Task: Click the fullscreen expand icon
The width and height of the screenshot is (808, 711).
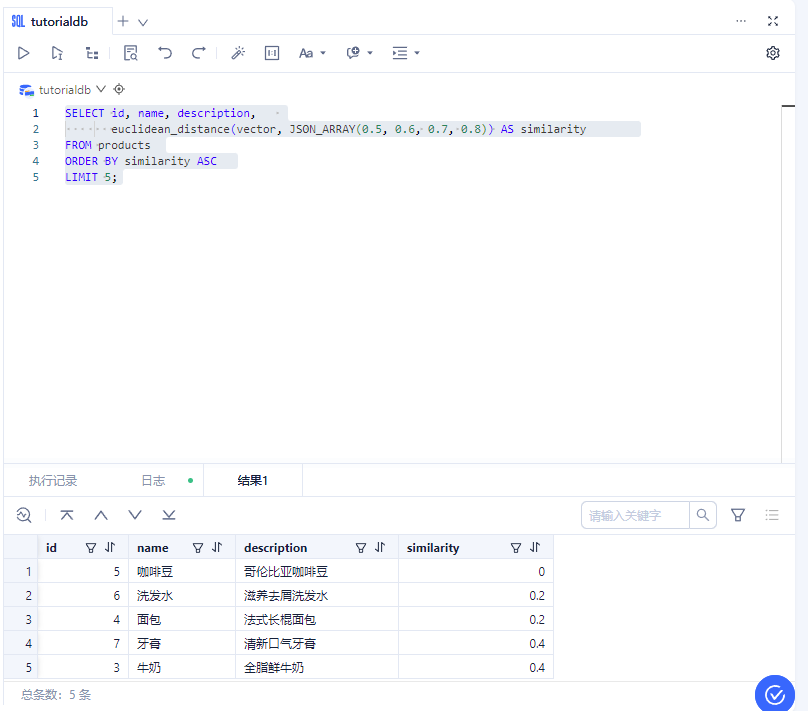Action: pyautogui.click(x=772, y=21)
